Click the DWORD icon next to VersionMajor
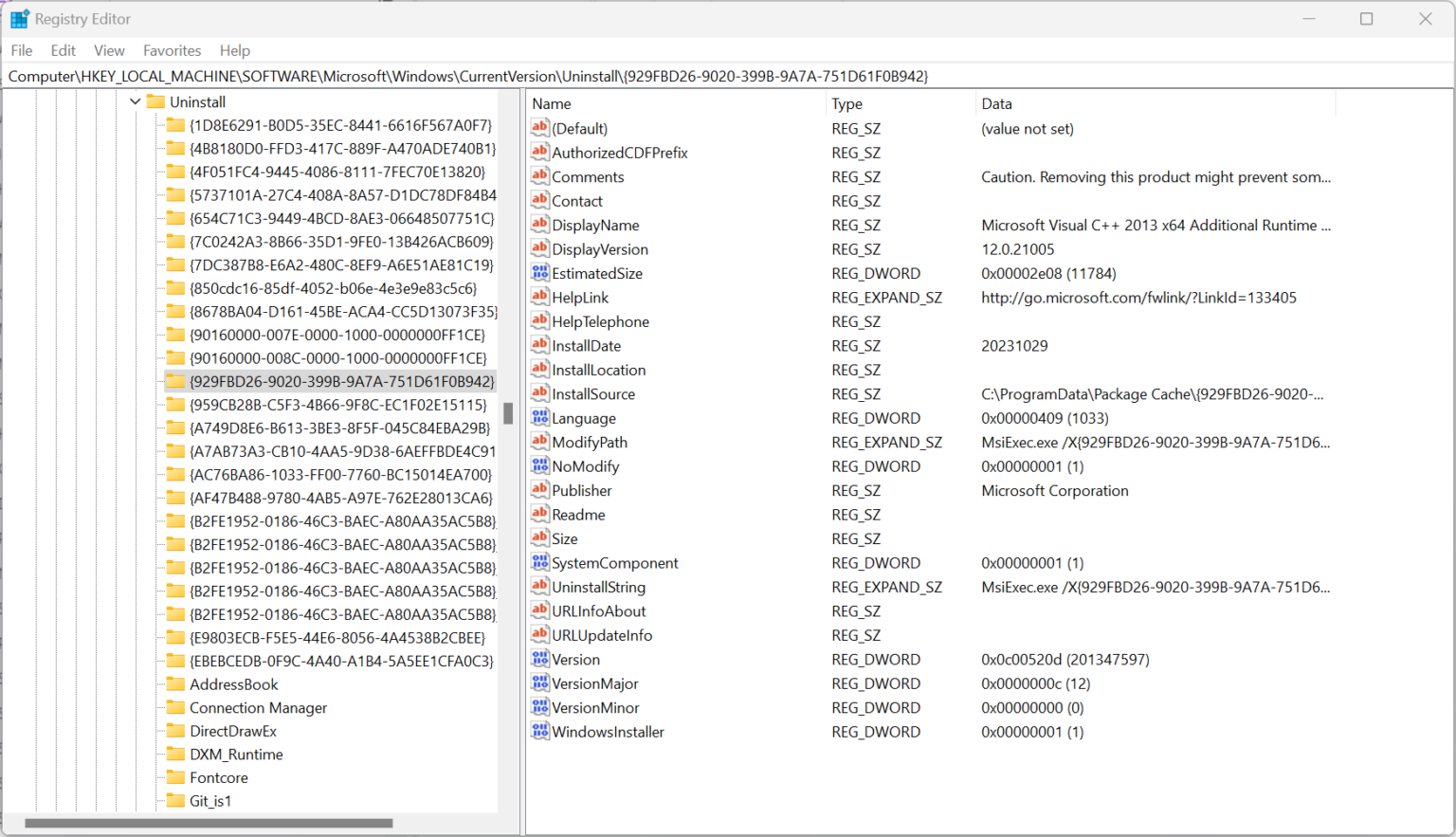 coord(540,683)
